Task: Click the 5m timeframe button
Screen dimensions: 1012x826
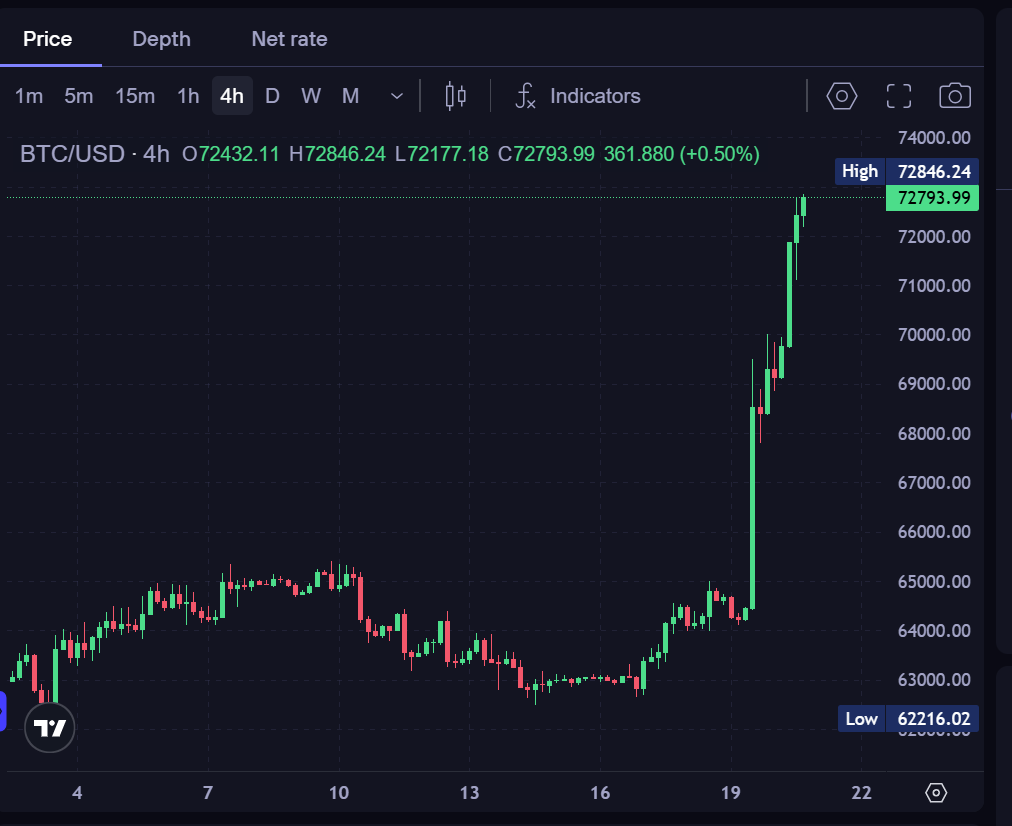Action: 78,96
